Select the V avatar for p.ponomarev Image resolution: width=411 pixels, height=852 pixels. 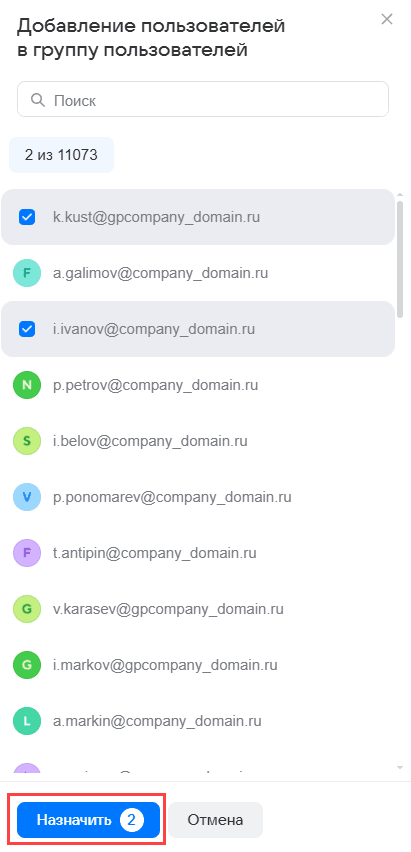pyautogui.click(x=27, y=497)
